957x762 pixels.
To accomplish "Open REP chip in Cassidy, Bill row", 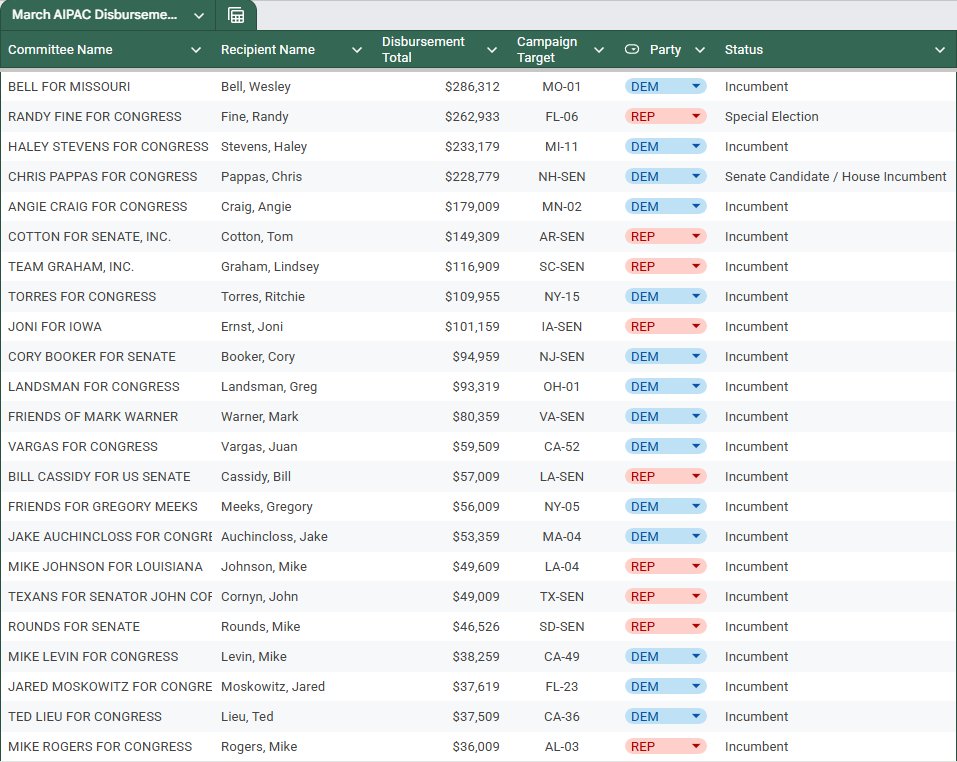I will pyautogui.click(x=665, y=476).
